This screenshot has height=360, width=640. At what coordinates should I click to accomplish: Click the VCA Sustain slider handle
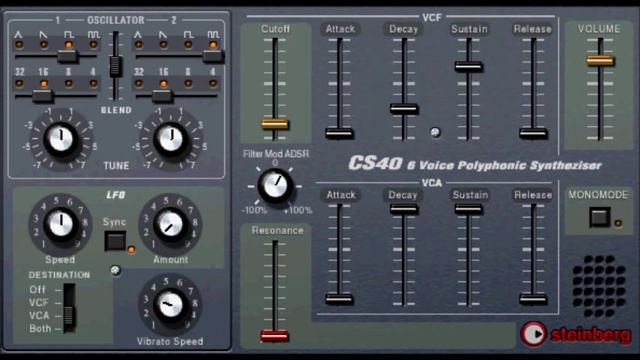tap(469, 209)
